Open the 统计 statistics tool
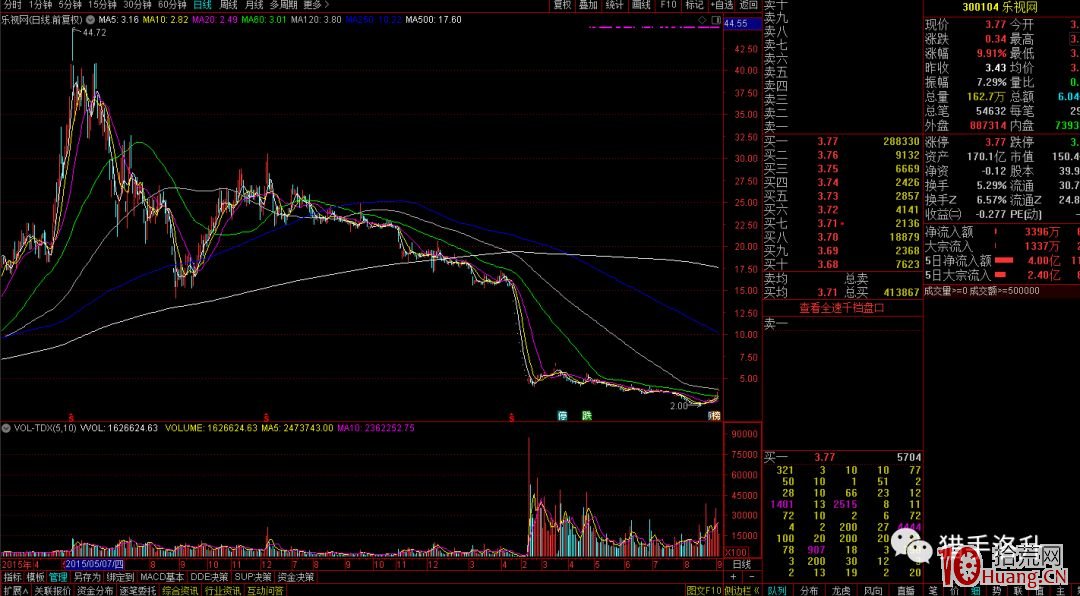The width and height of the screenshot is (1080, 596). [x=614, y=5]
